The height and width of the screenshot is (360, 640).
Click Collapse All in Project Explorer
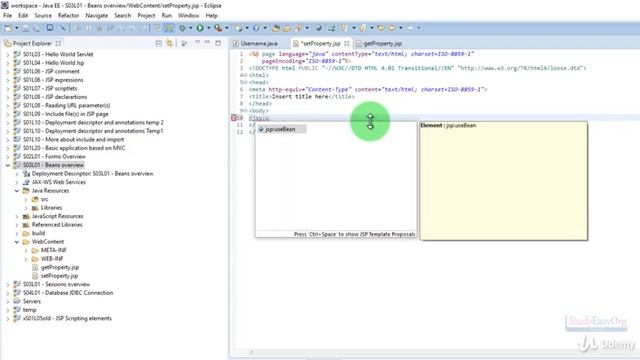click(159, 43)
